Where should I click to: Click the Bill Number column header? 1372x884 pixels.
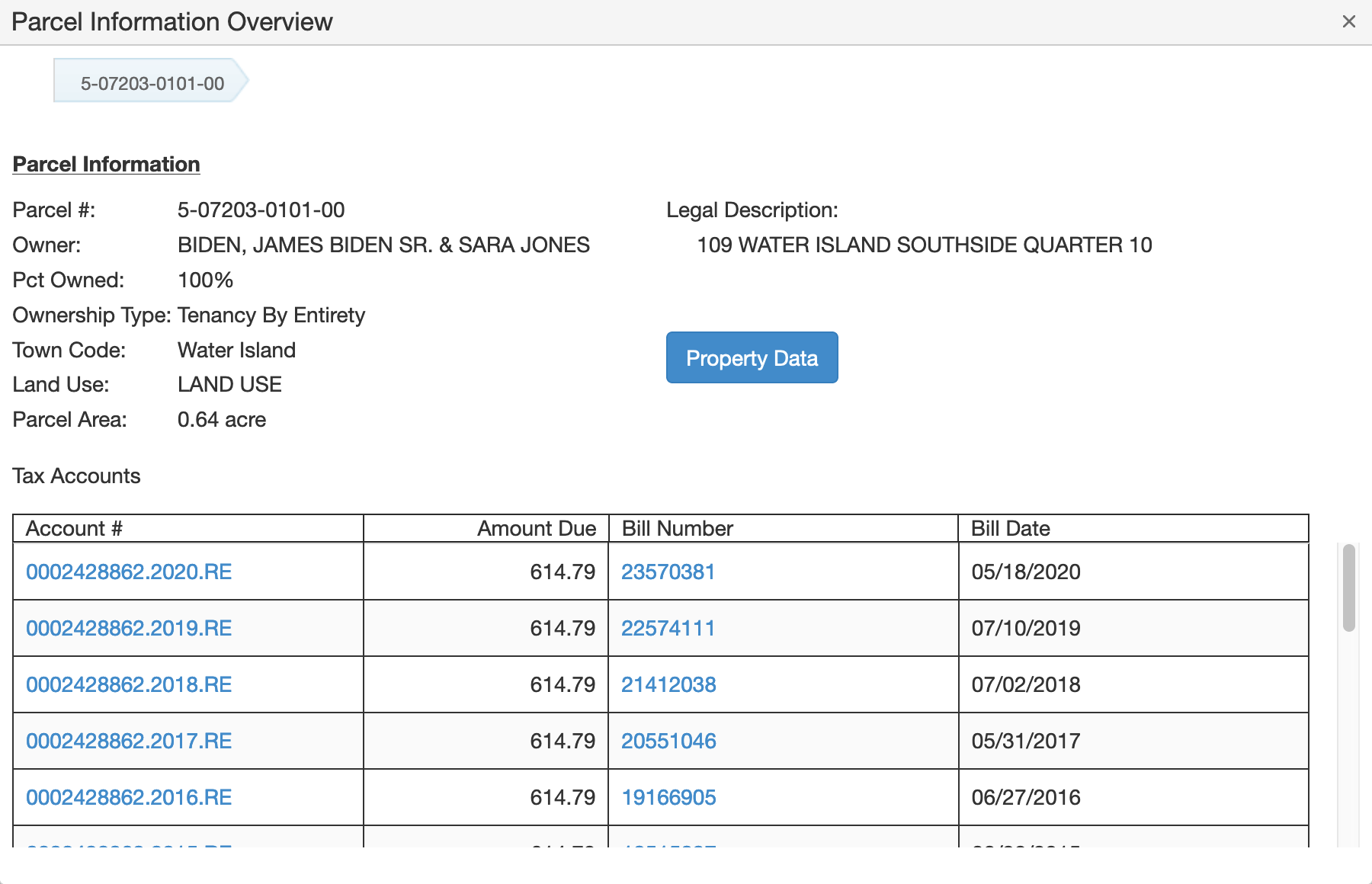coord(784,528)
